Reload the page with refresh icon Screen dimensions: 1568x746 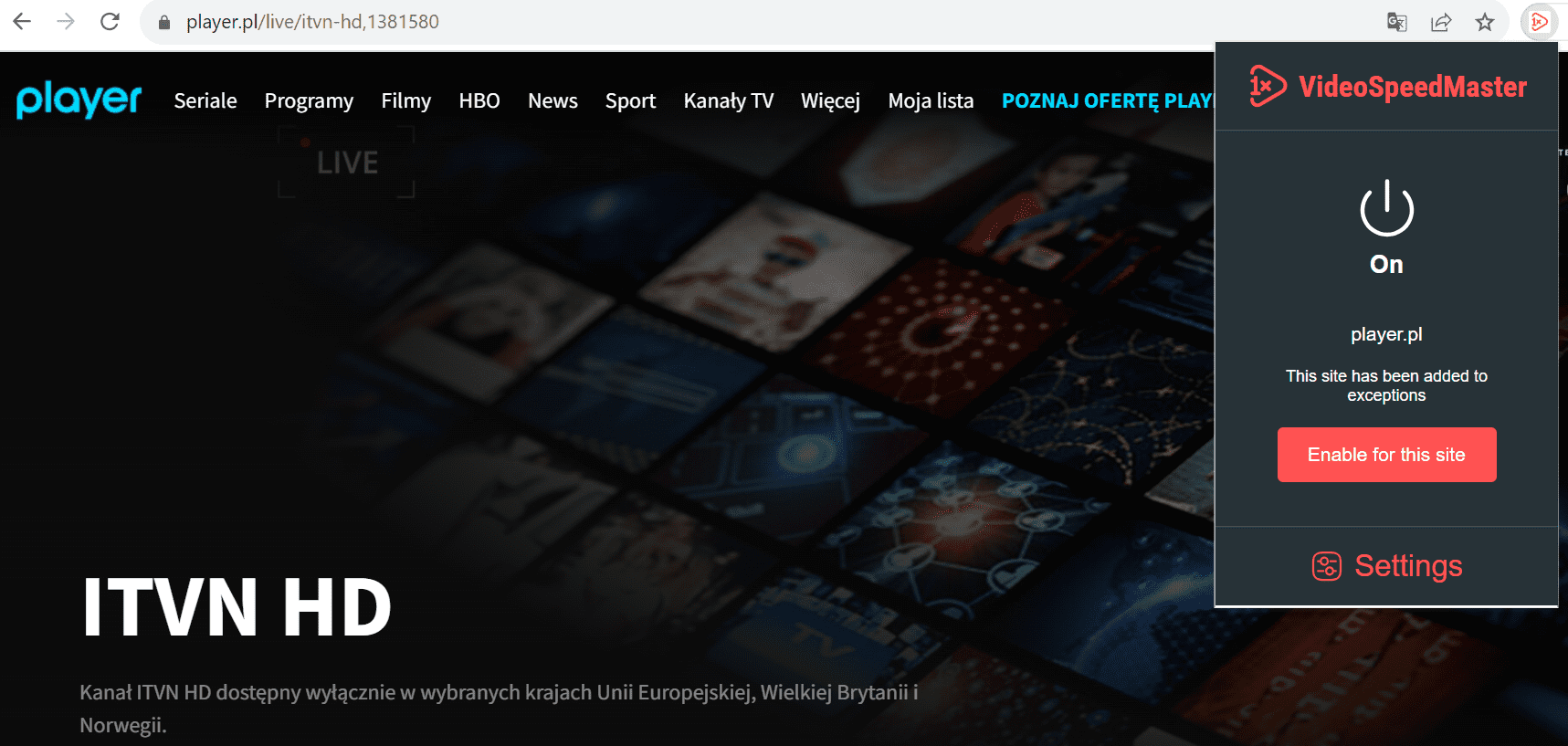tap(110, 21)
